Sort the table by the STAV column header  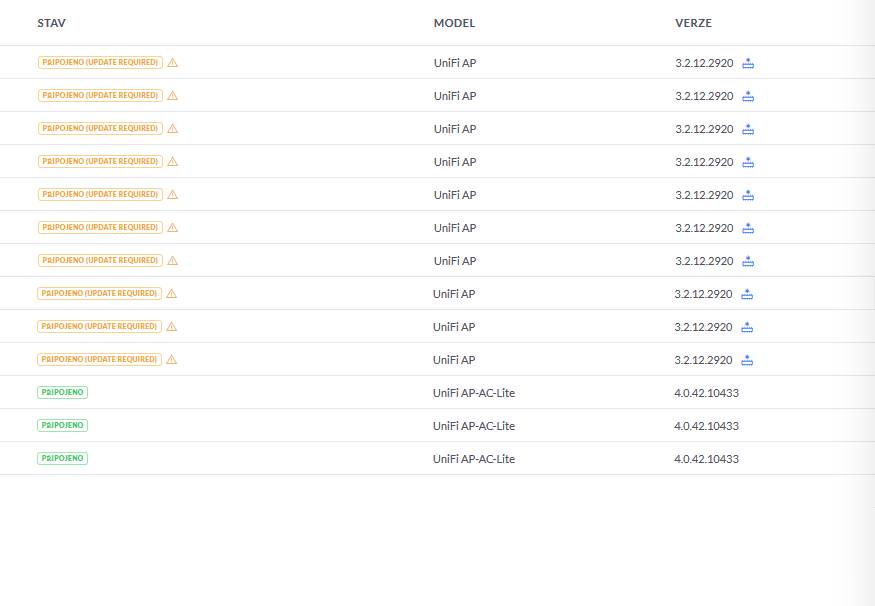coord(51,23)
